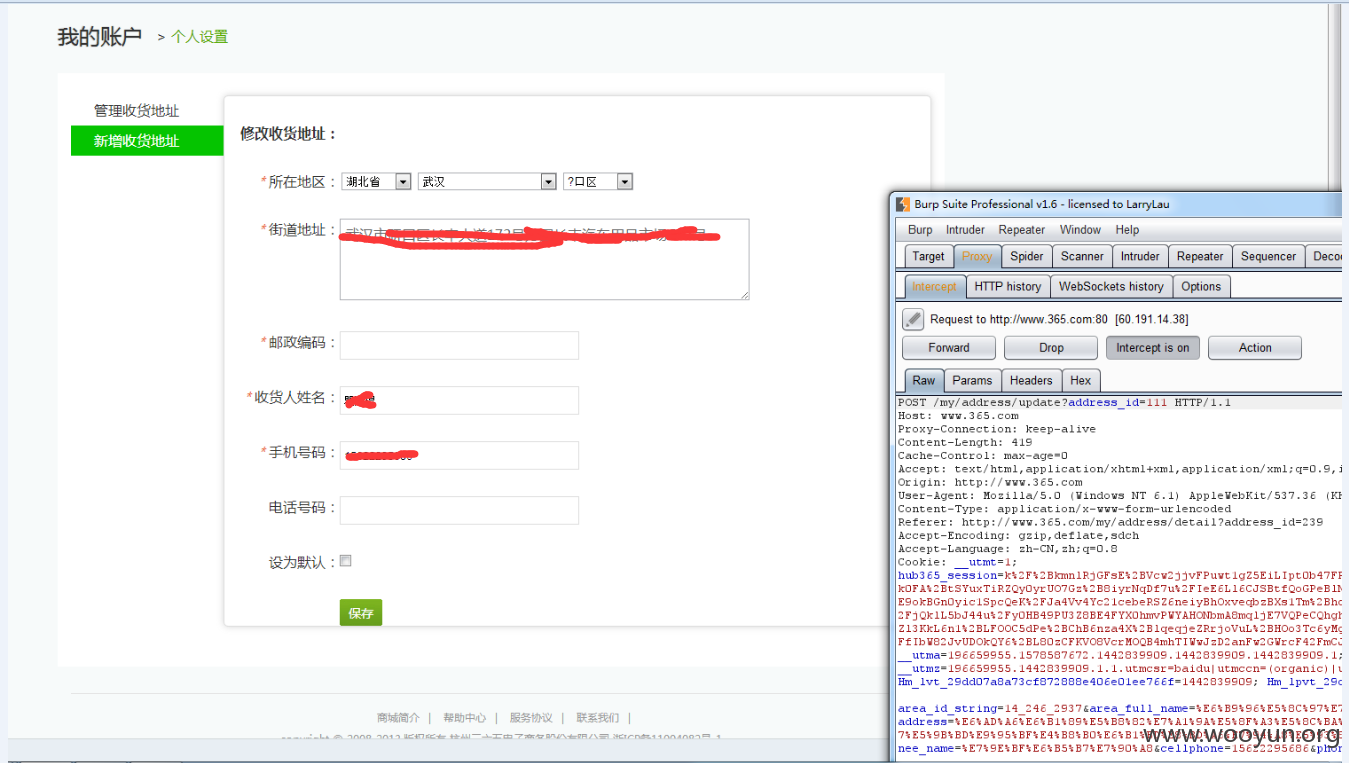This screenshot has height=763, width=1349.
Task: Switch to the Intruder tool tab
Action: 1140,256
